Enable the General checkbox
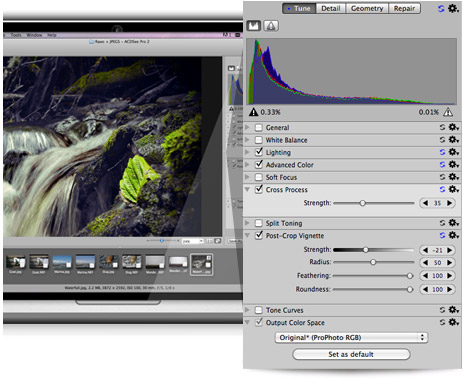463x381 pixels. pos(259,128)
